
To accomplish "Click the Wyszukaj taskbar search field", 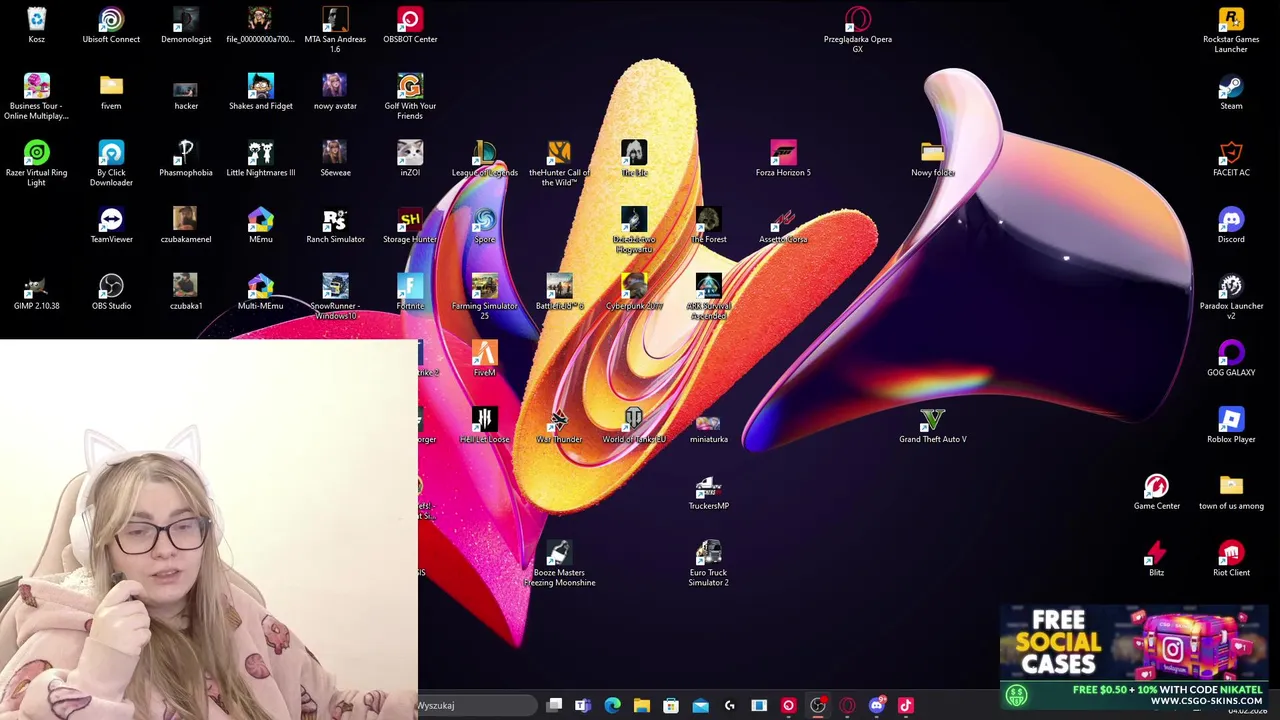I will (478, 705).
